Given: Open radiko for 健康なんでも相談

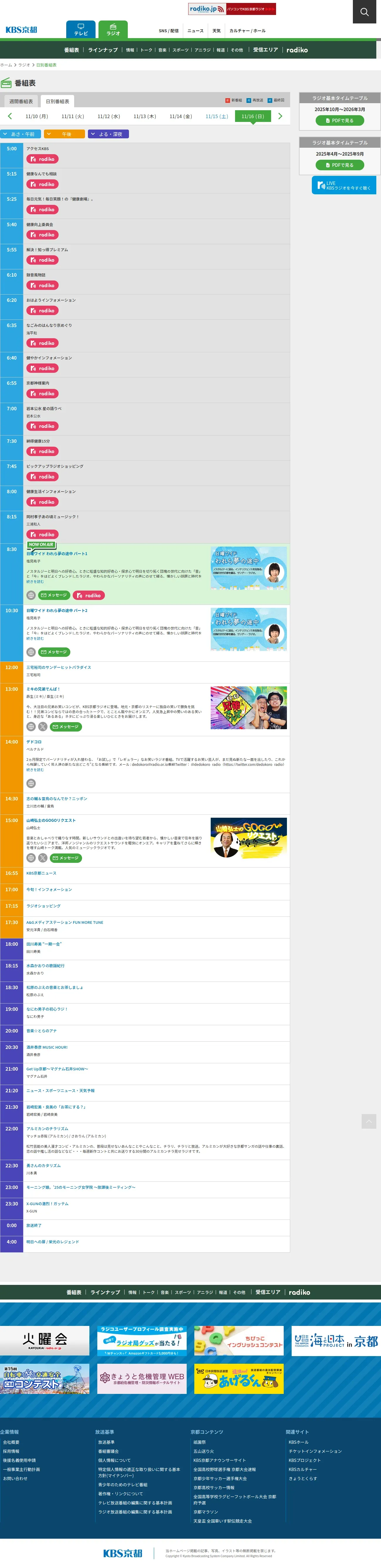Looking at the screenshot, I should [x=42, y=184].
